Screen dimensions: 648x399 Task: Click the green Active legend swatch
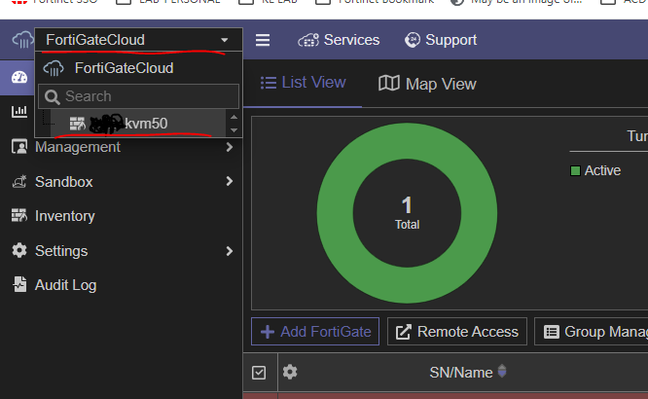pos(575,171)
